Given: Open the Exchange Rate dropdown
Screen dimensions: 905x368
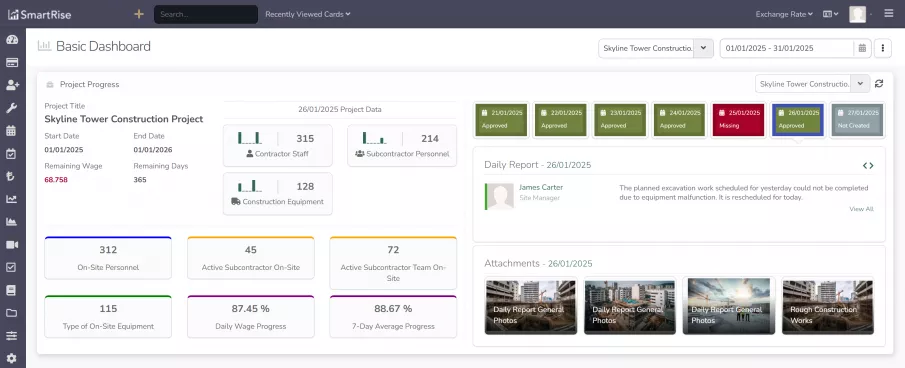Looking at the screenshot, I should pyautogui.click(x=784, y=14).
